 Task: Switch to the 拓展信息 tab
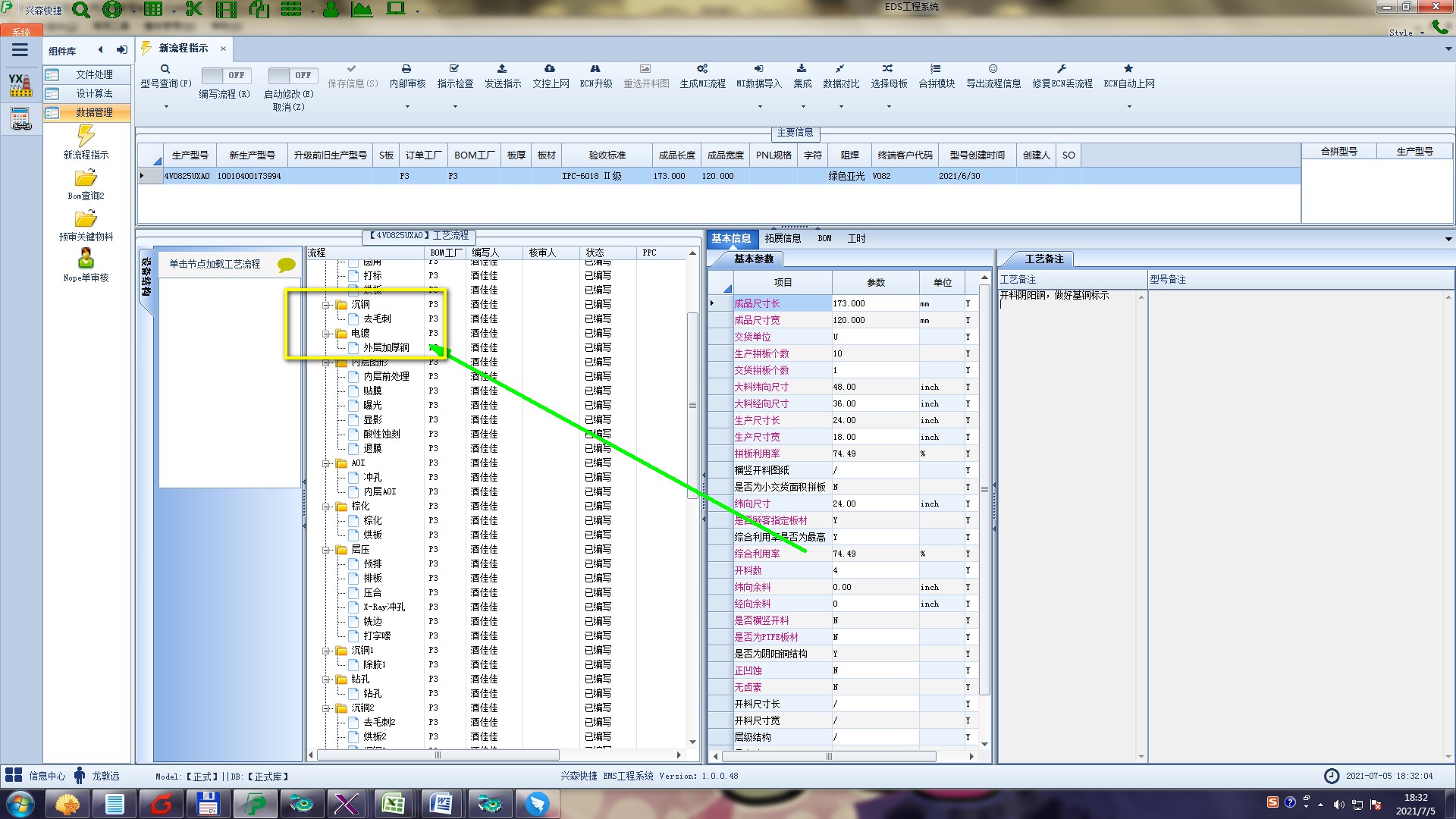click(x=783, y=238)
